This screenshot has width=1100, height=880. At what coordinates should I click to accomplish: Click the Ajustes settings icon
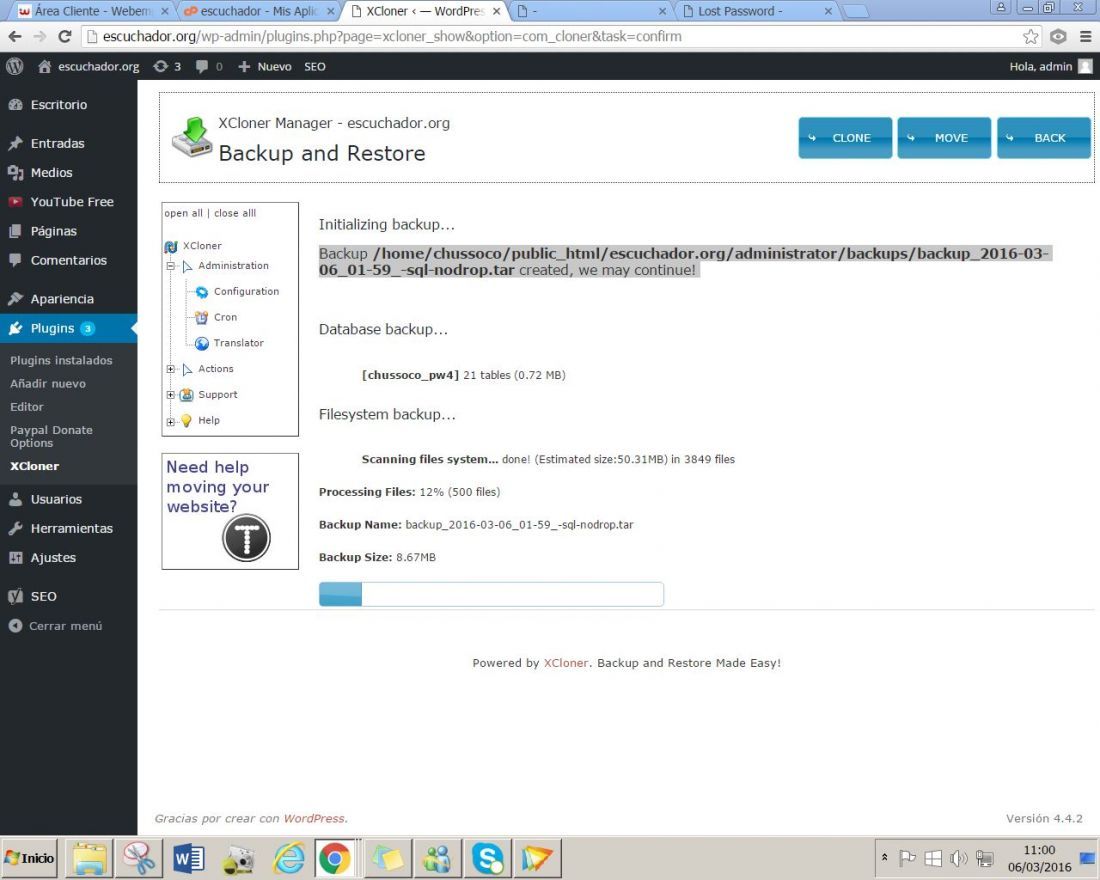[x=15, y=558]
